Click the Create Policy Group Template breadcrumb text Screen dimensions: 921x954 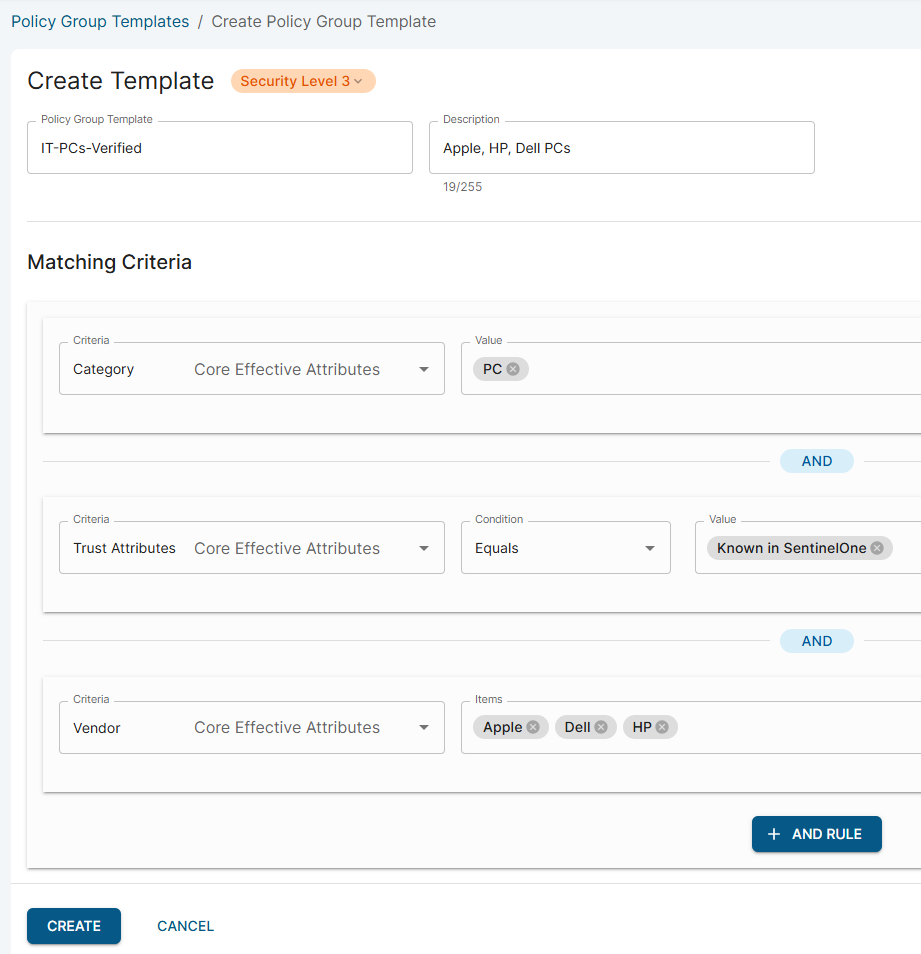coord(324,21)
